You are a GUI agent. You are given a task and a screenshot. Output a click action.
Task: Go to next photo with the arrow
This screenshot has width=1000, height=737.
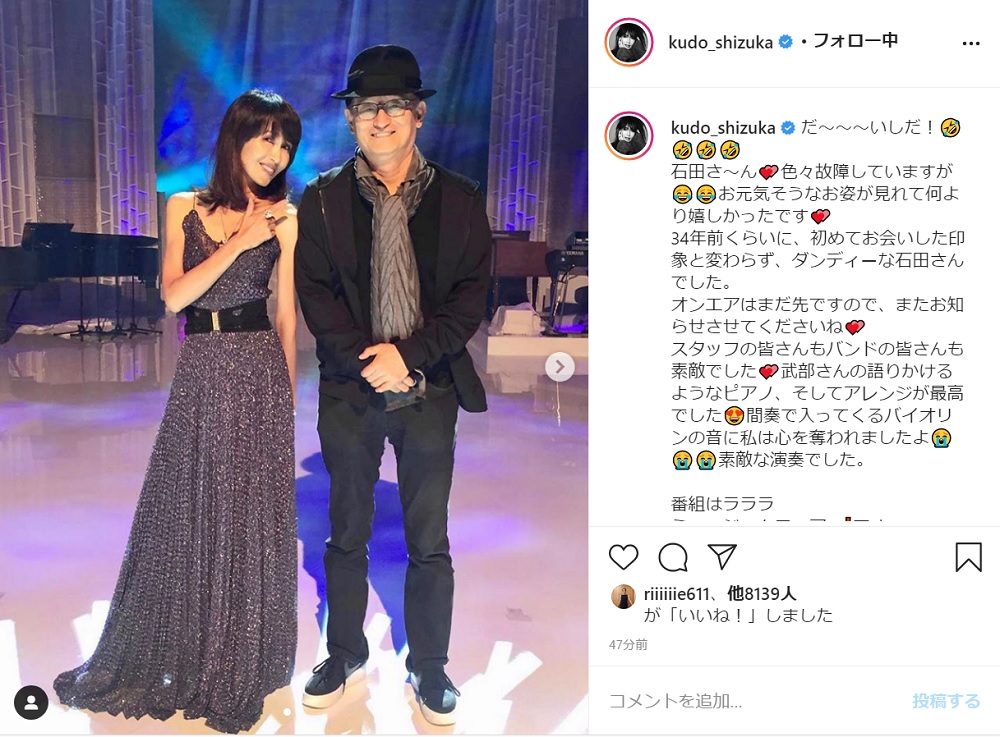pyautogui.click(x=560, y=367)
